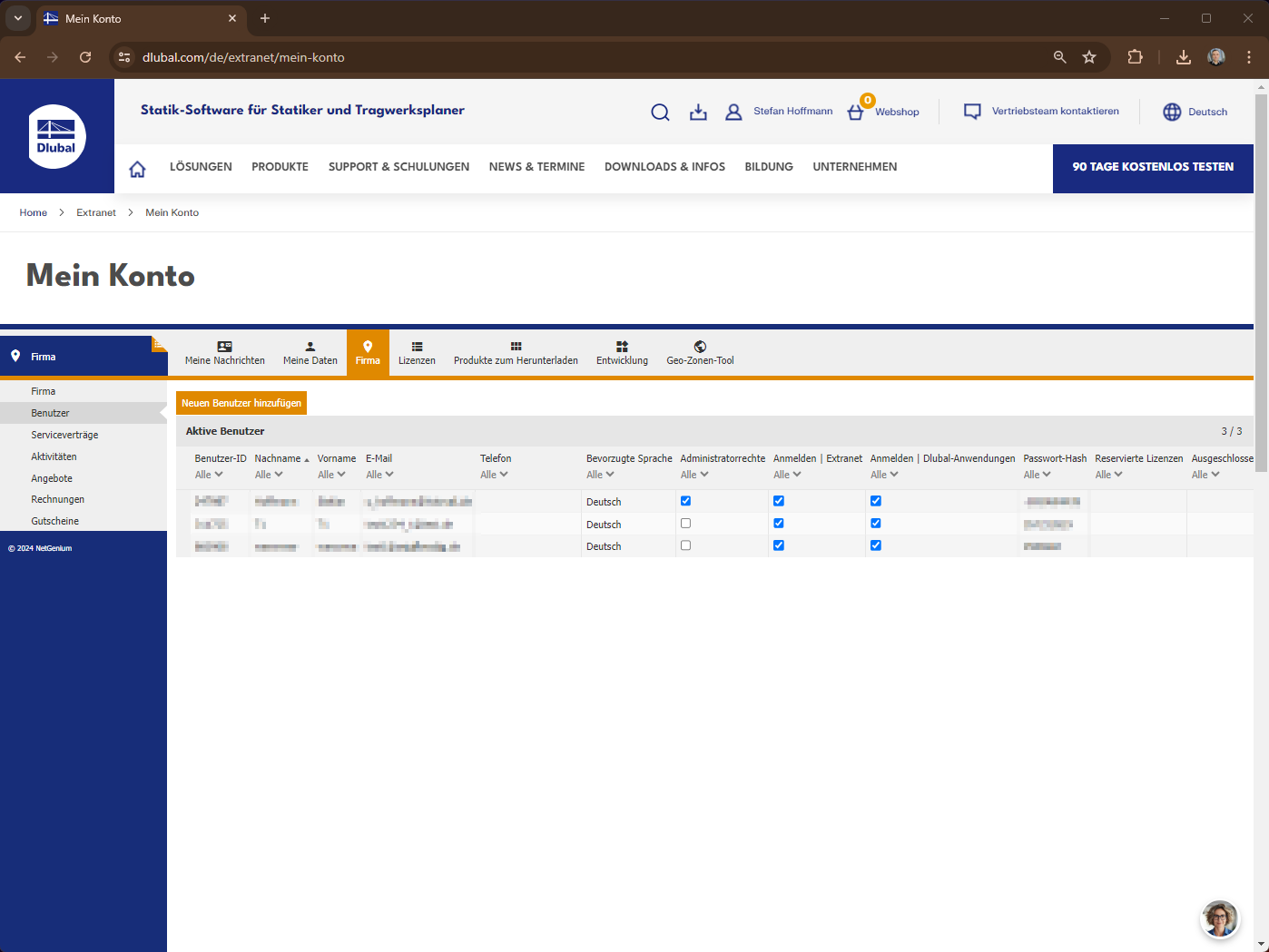Screen dimensions: 1269x952
Task: Open the Benutzer-ID Alle filter dropdown
Action: click(x=209, y=475)
